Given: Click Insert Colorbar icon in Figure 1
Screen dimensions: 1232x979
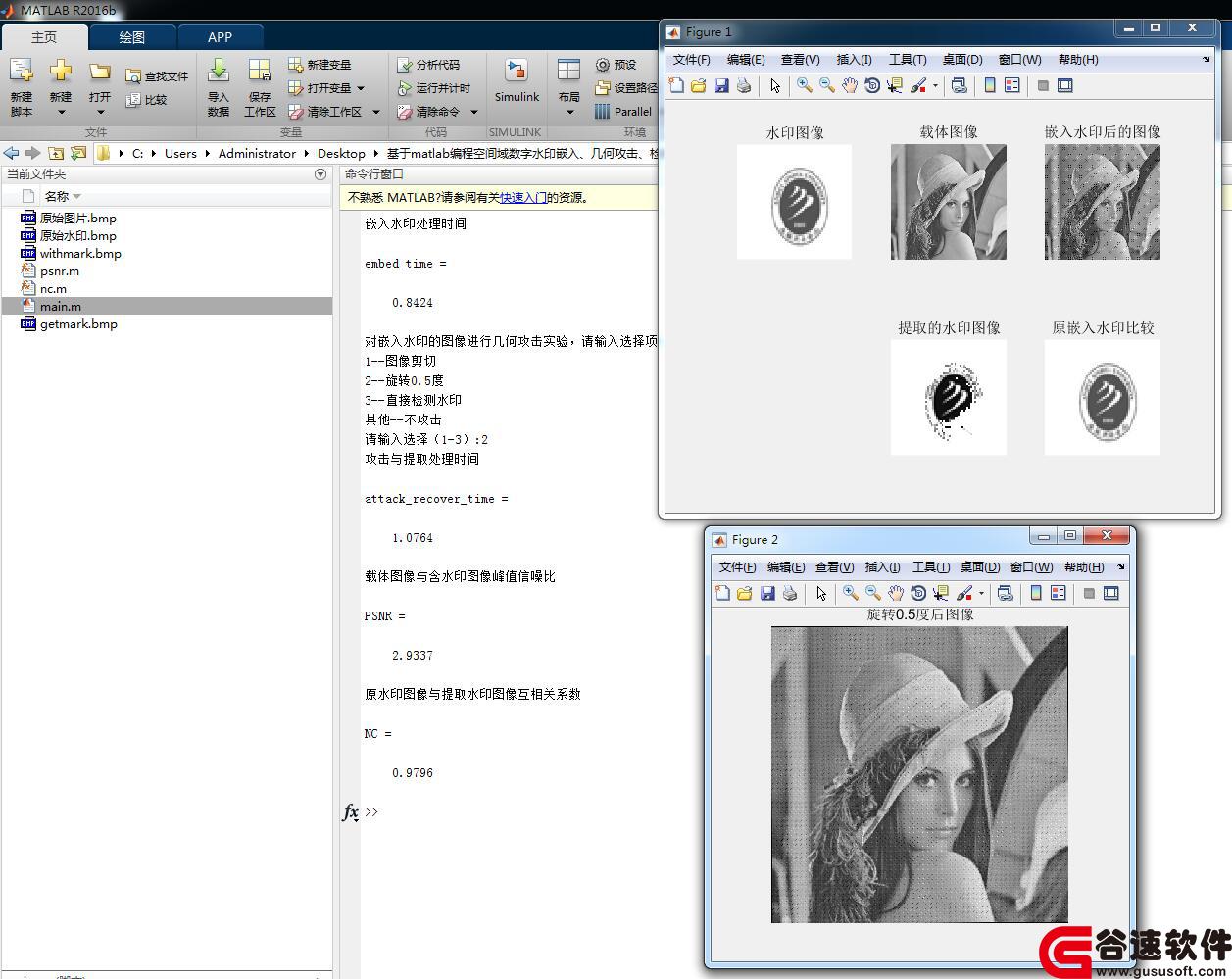Looking at the screenshot, I should pyautogui.click(x=990, y=86).
